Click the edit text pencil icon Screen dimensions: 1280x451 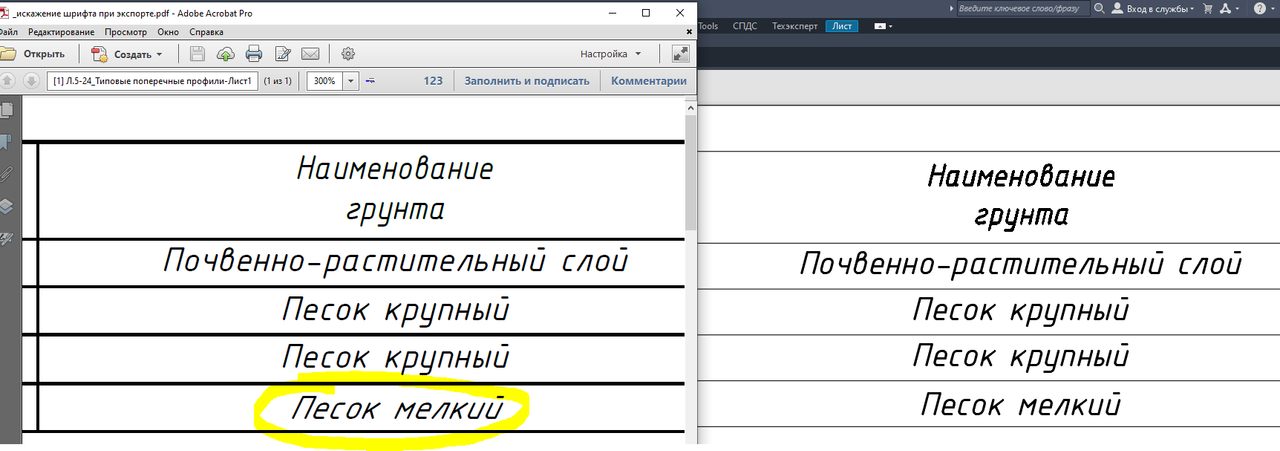click(282, 54)
